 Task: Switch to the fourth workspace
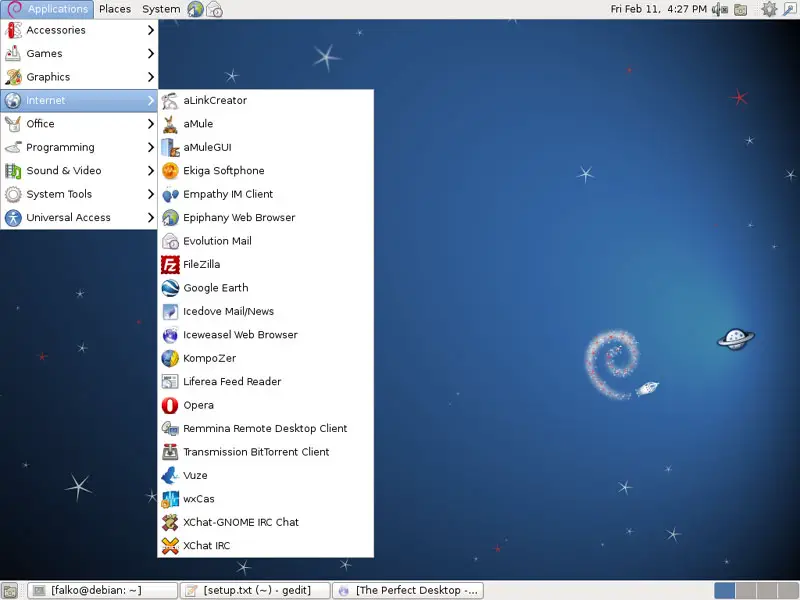[x=788, y=591]
